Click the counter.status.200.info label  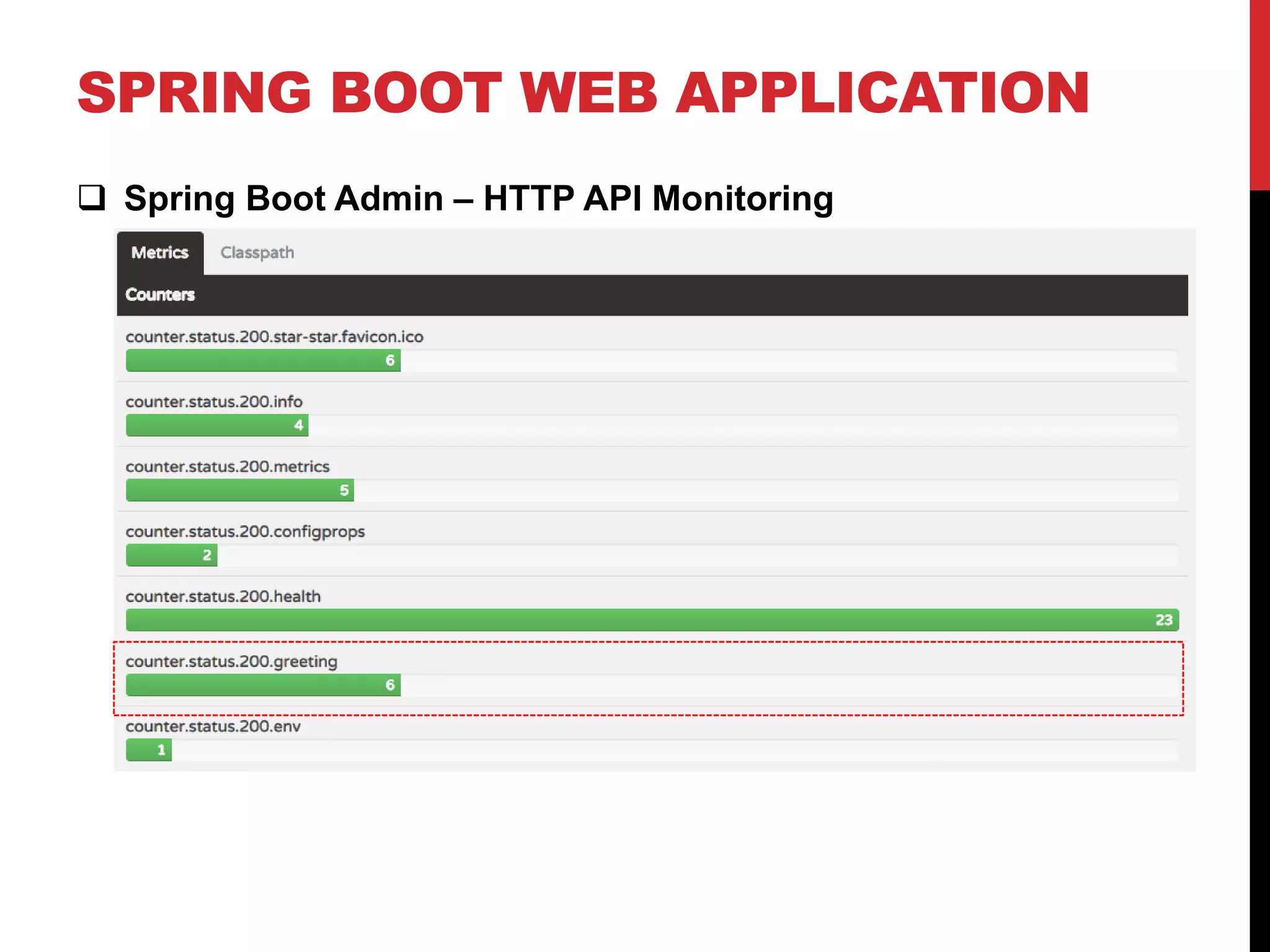pos(214,402)
